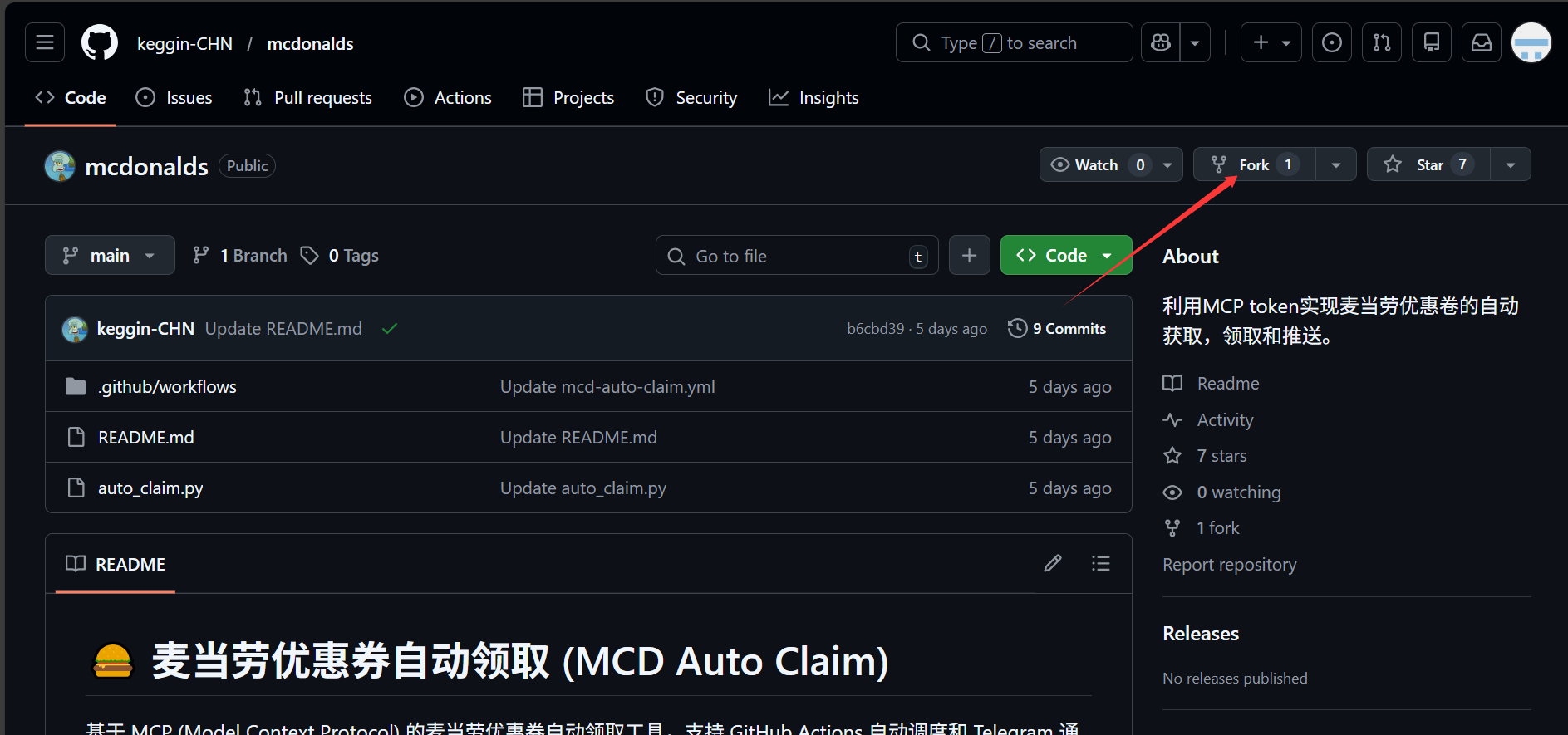Open the auto_claim.py file
Image resolution: width=1568 pixels, height=735 pixels.
[150, 488]
